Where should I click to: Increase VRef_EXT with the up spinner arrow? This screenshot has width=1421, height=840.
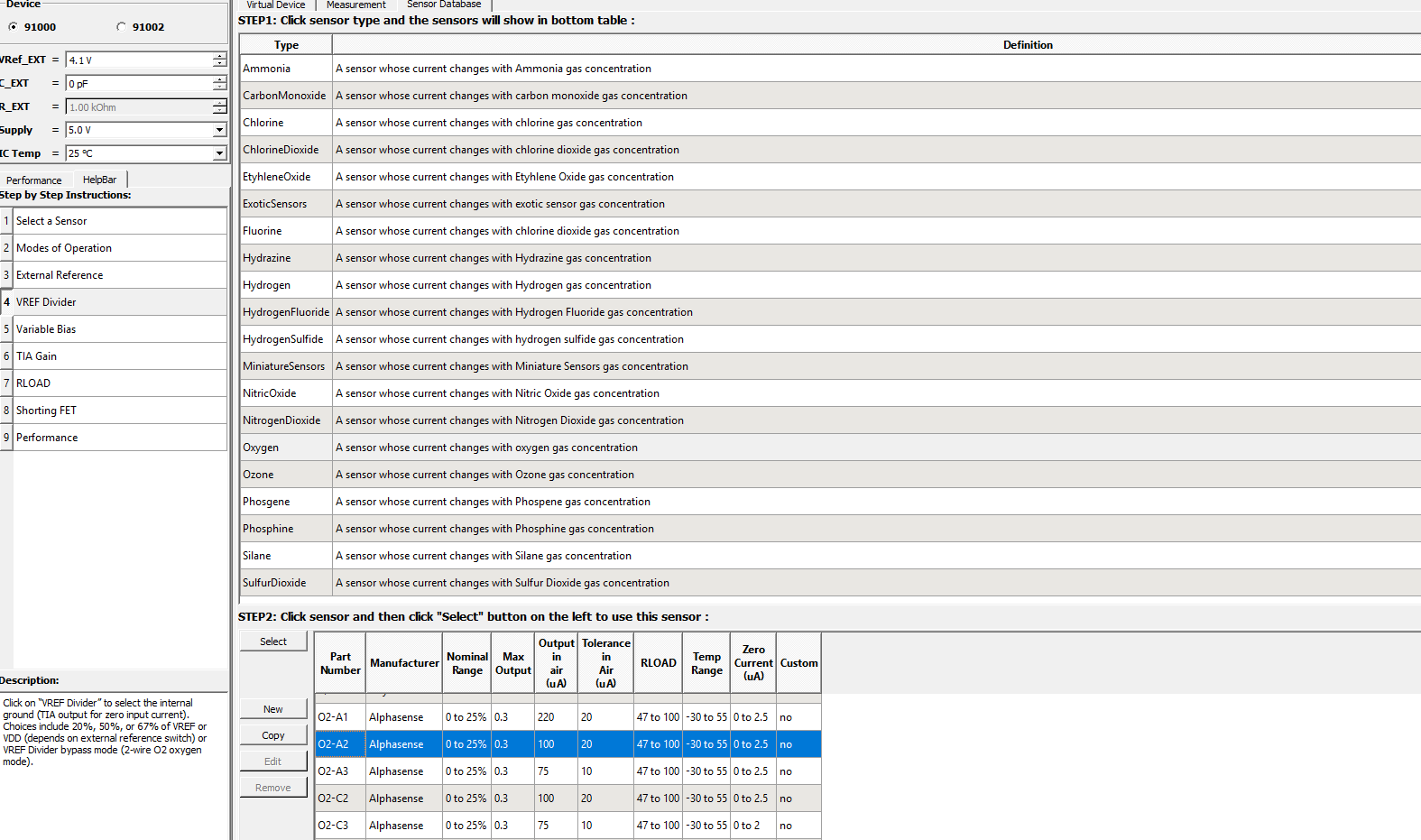[x=220, y=56]
